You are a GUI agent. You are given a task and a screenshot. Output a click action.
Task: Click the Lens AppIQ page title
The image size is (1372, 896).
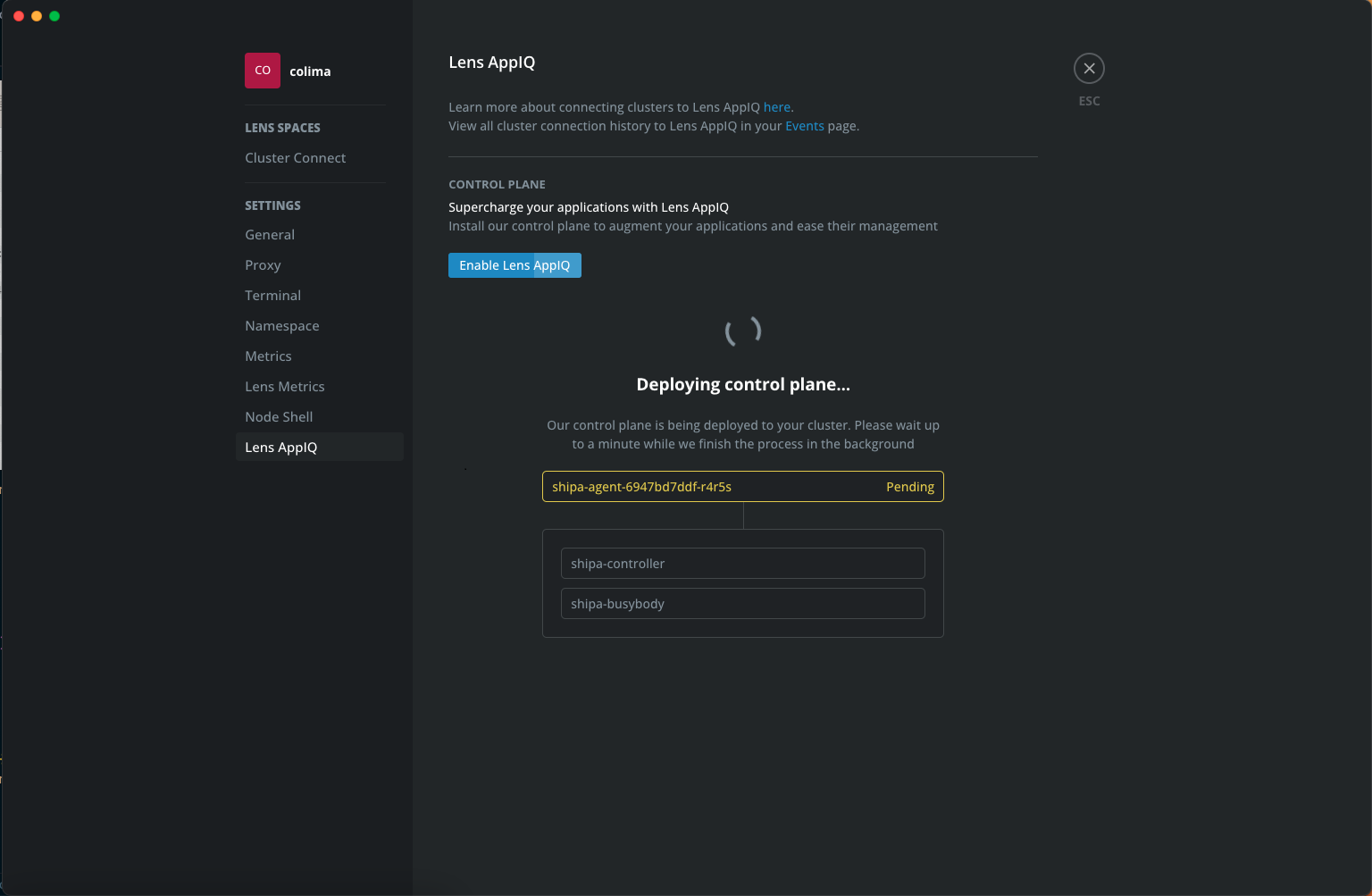click(492, 63)
